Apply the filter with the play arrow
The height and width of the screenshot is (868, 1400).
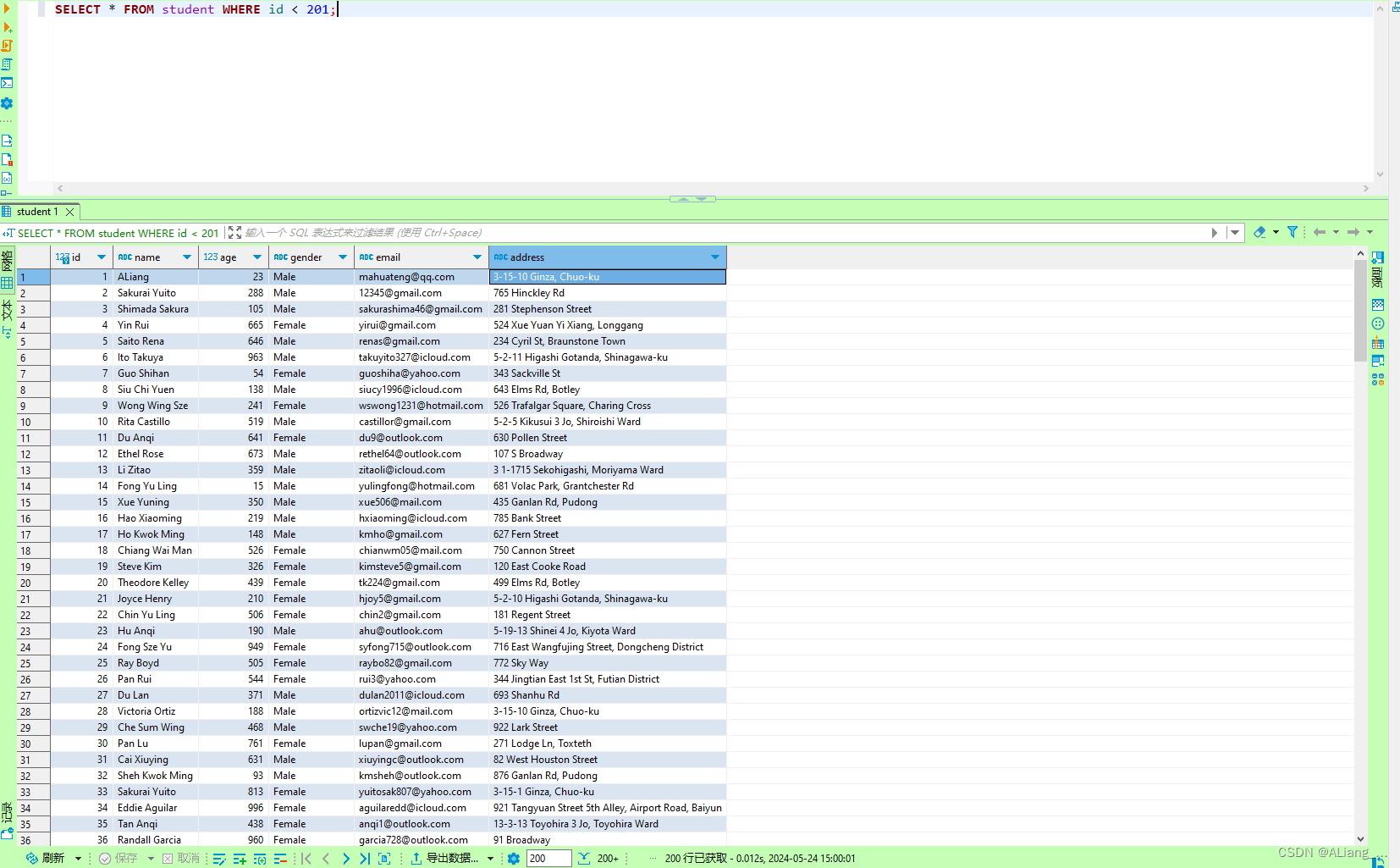[x=1215, y=233]
